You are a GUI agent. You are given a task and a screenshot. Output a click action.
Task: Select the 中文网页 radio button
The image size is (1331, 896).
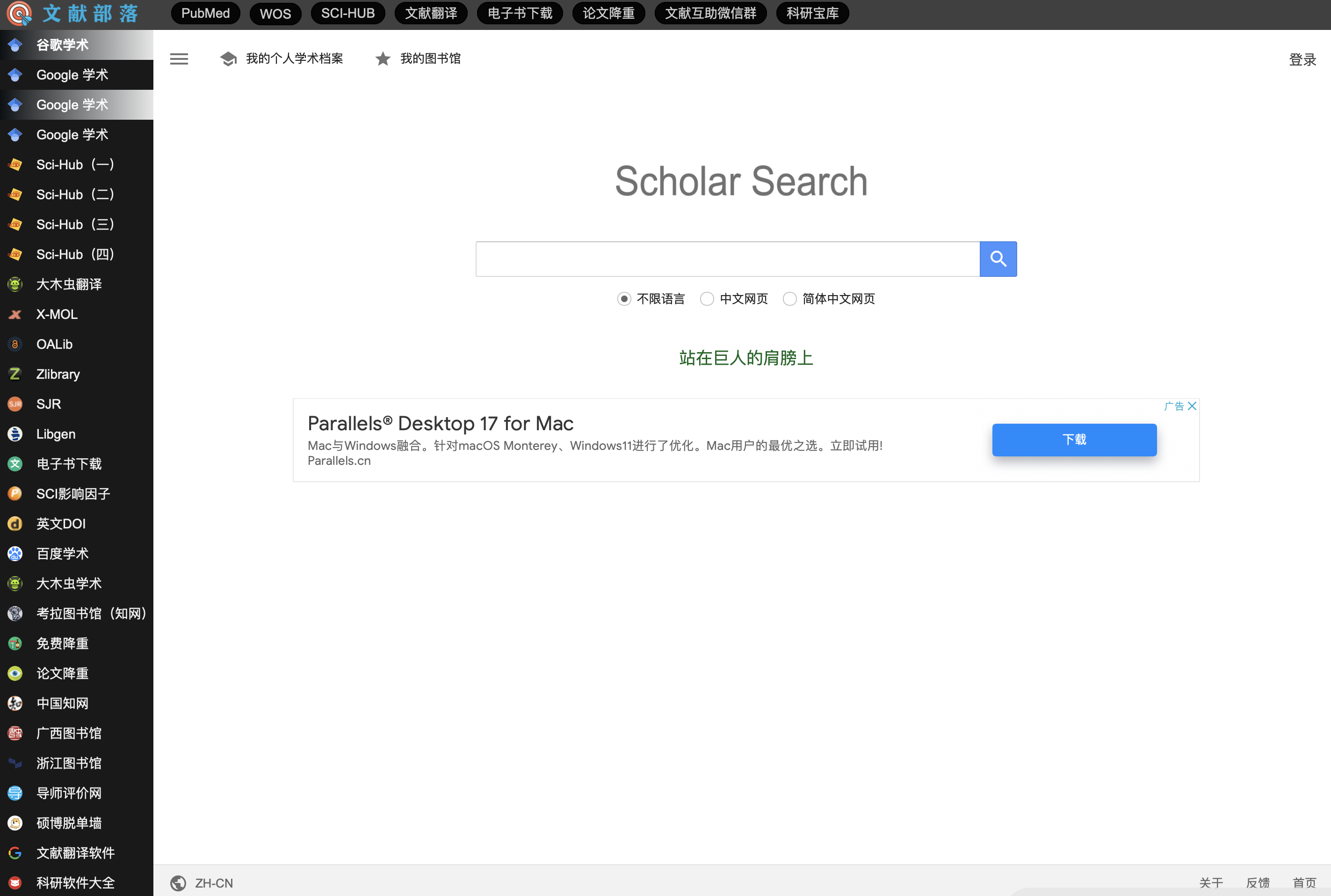pos(707,299)
